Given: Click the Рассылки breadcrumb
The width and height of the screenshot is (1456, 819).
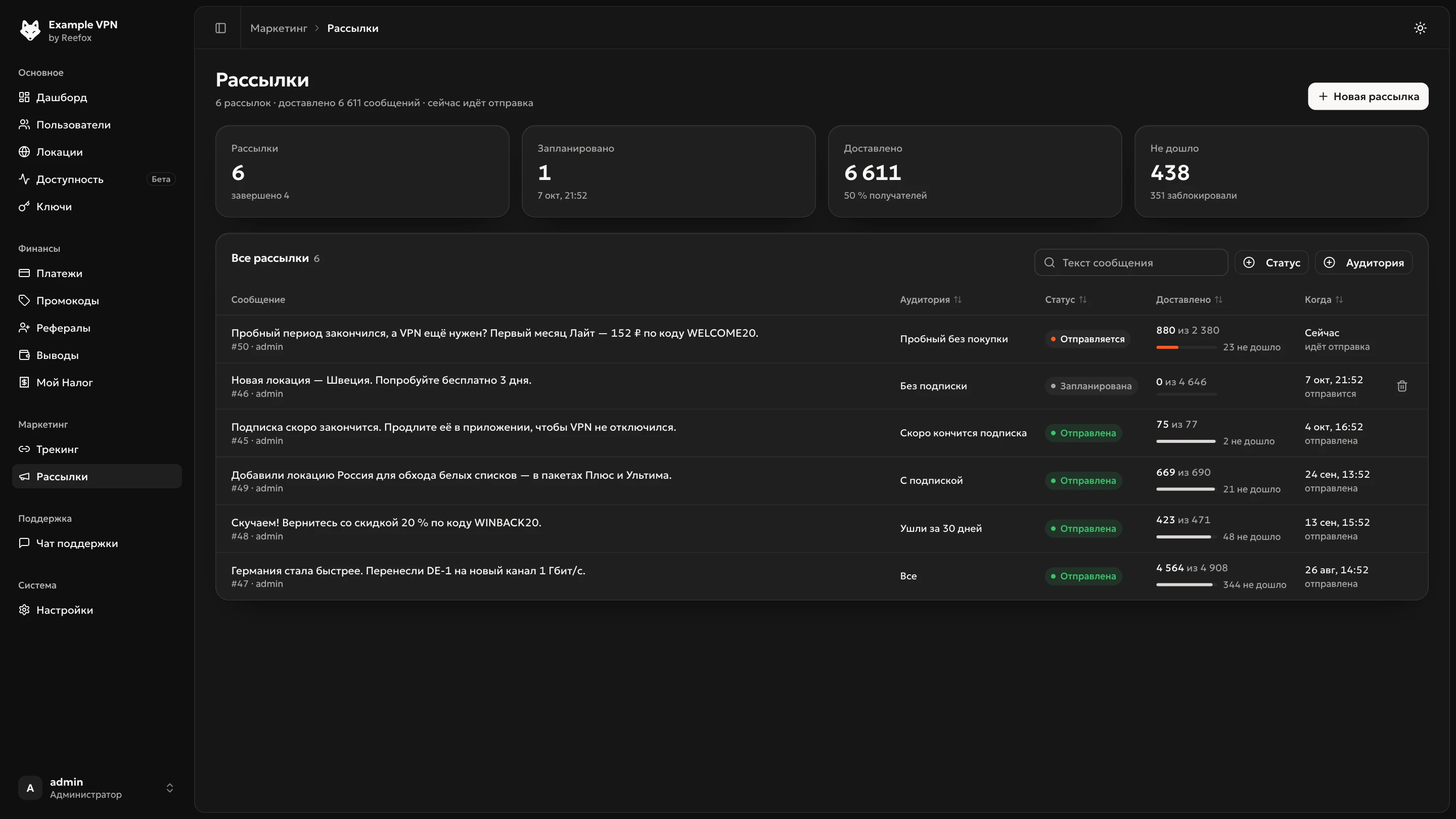Looking at the screenshot, I should pos(353,28).
